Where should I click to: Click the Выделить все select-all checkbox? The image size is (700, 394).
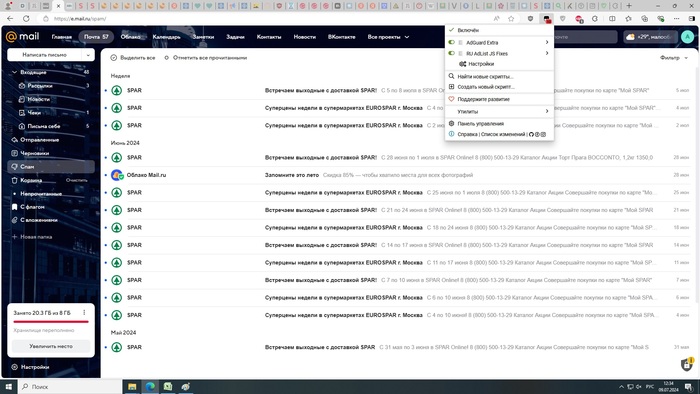tap(113, 58)
